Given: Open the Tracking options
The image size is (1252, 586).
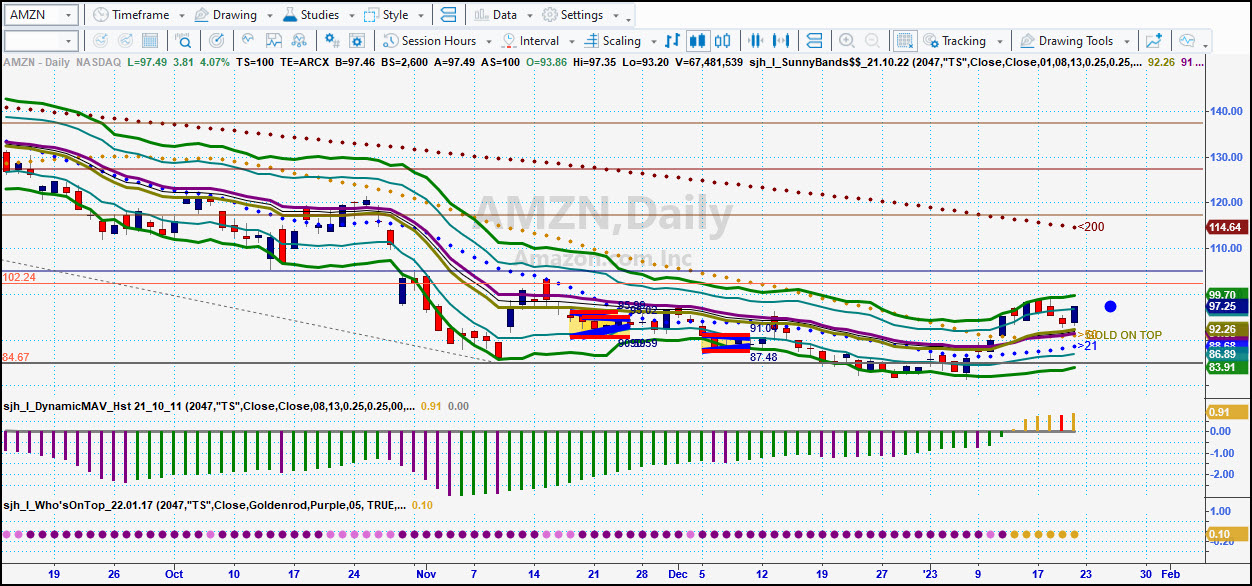Looking at the screenshot, I should pos(954,41).
